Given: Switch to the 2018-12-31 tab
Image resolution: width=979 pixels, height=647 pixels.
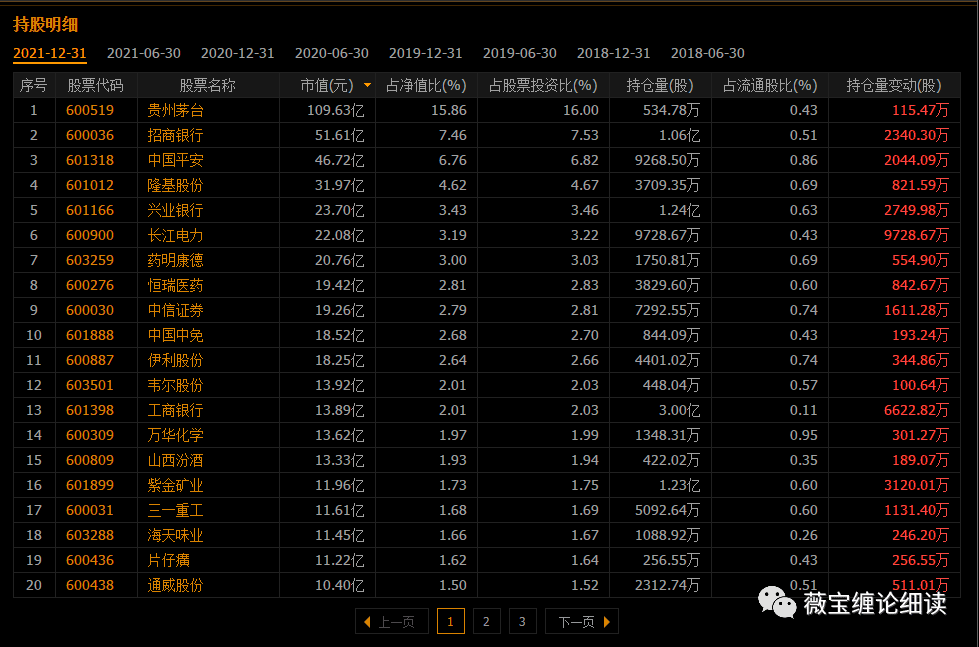Looking at the screenshot, I should click(613, 53).
